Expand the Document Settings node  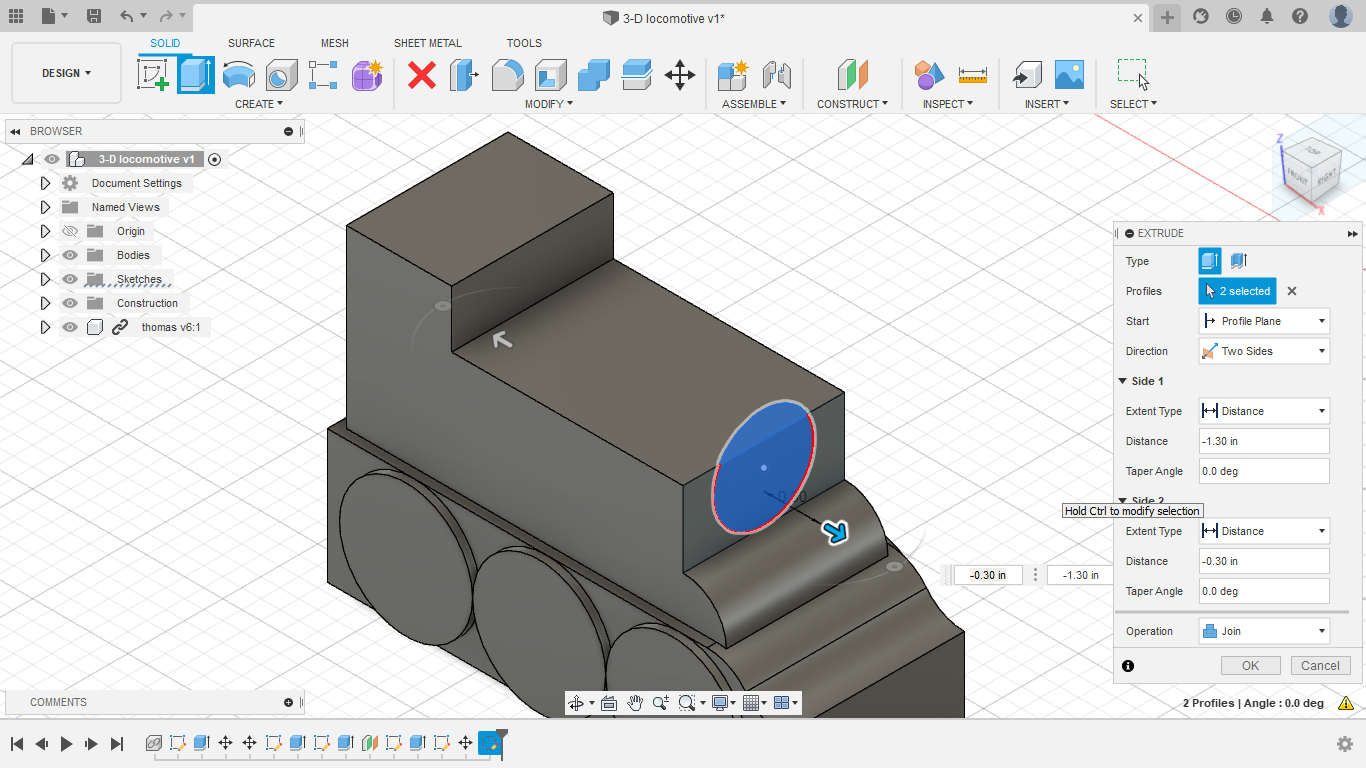click(x=45, y=183)
